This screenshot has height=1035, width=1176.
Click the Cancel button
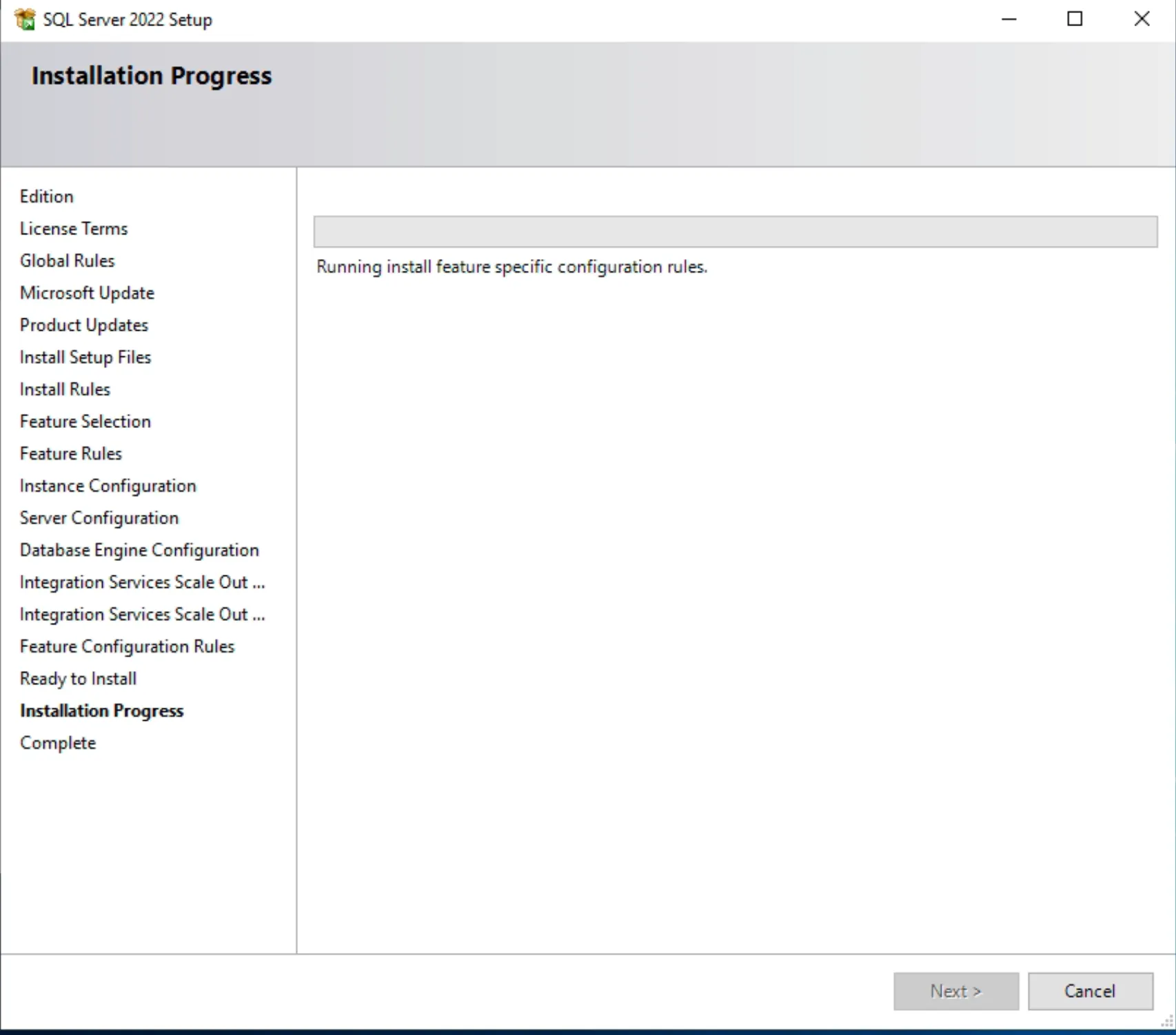pyautogui.click(x=1090, y=991)
